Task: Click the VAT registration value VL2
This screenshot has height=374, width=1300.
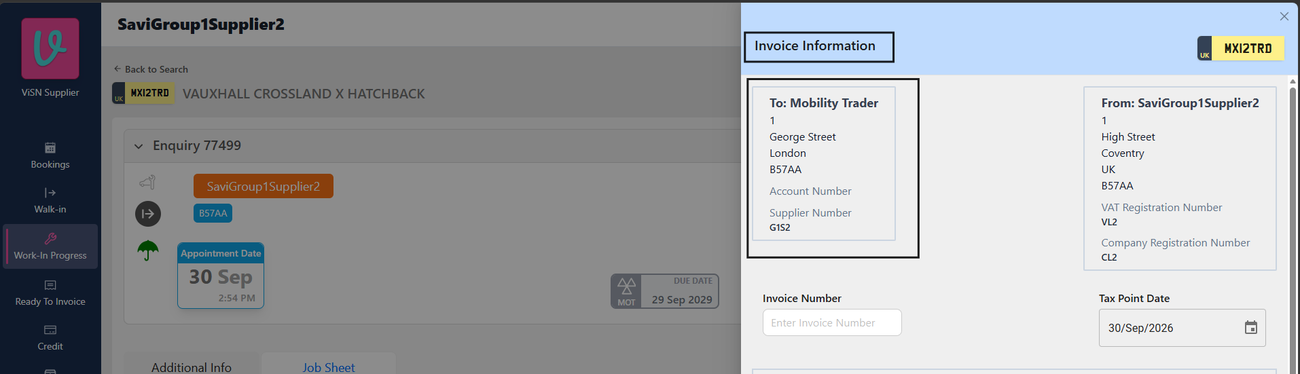Action: click(x=1109, y=222)
